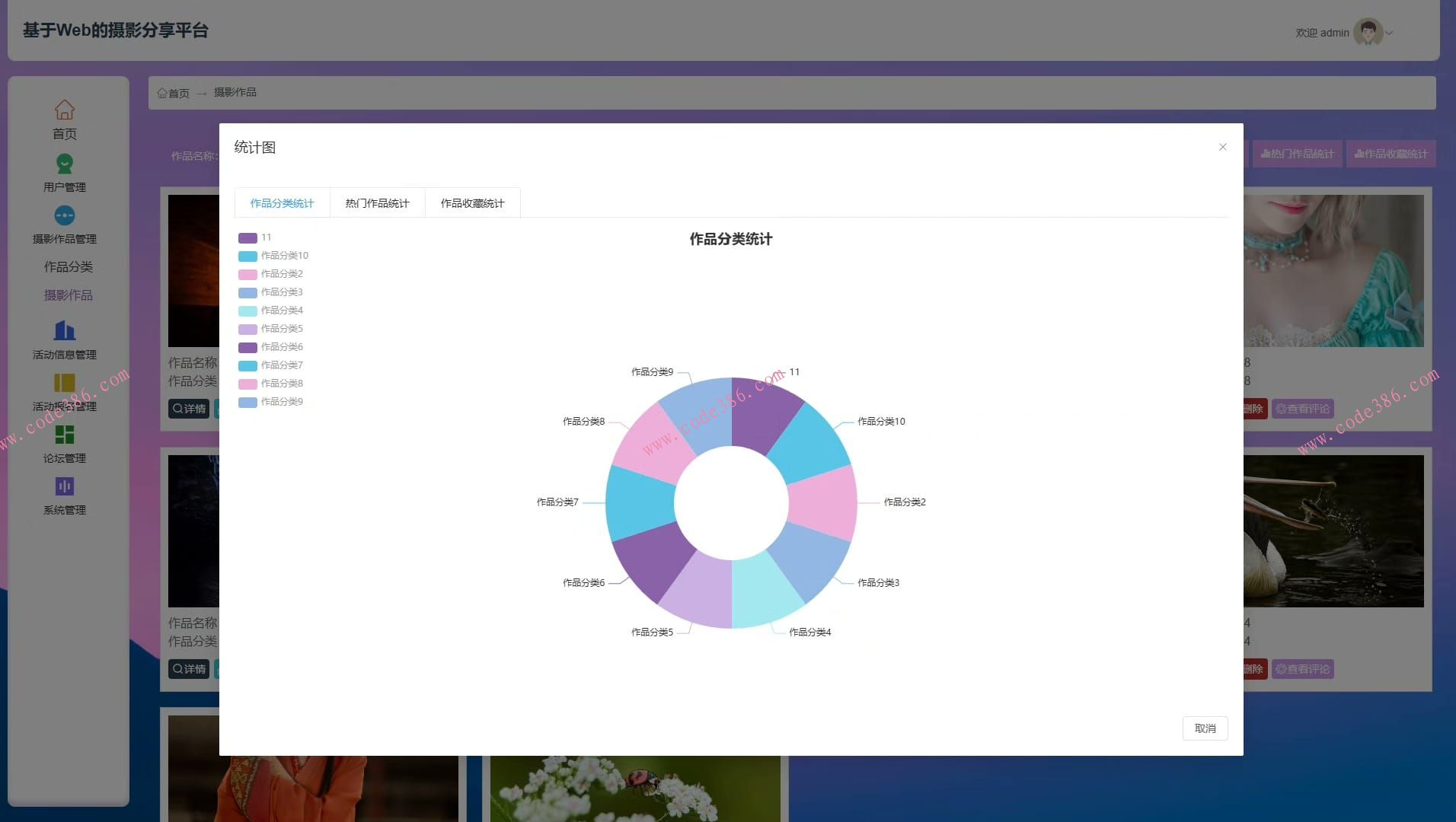This screenshot has height=822, width=1456.
Task: Toggle the 作品分类8 legend entry
Action: (270, 384)
